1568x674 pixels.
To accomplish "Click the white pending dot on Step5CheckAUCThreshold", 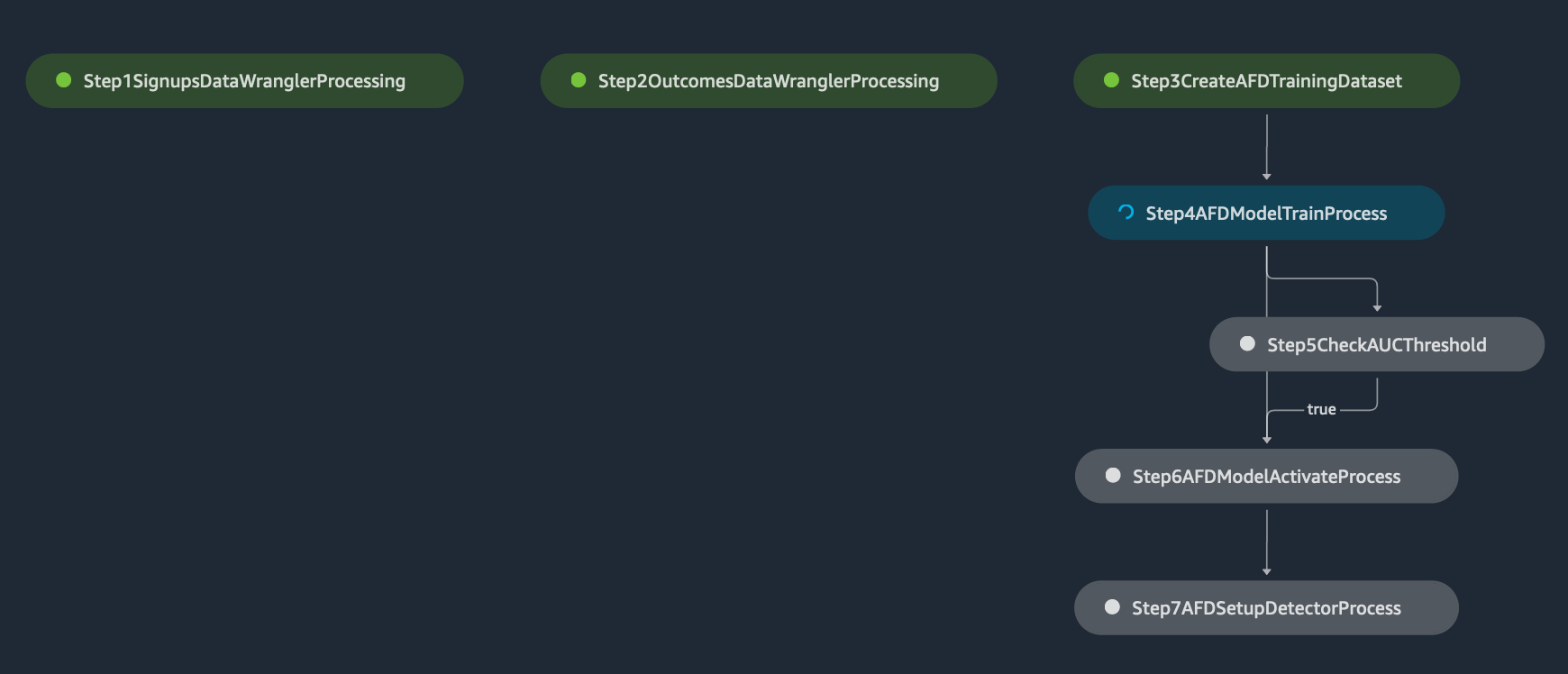I will 1247,343.
